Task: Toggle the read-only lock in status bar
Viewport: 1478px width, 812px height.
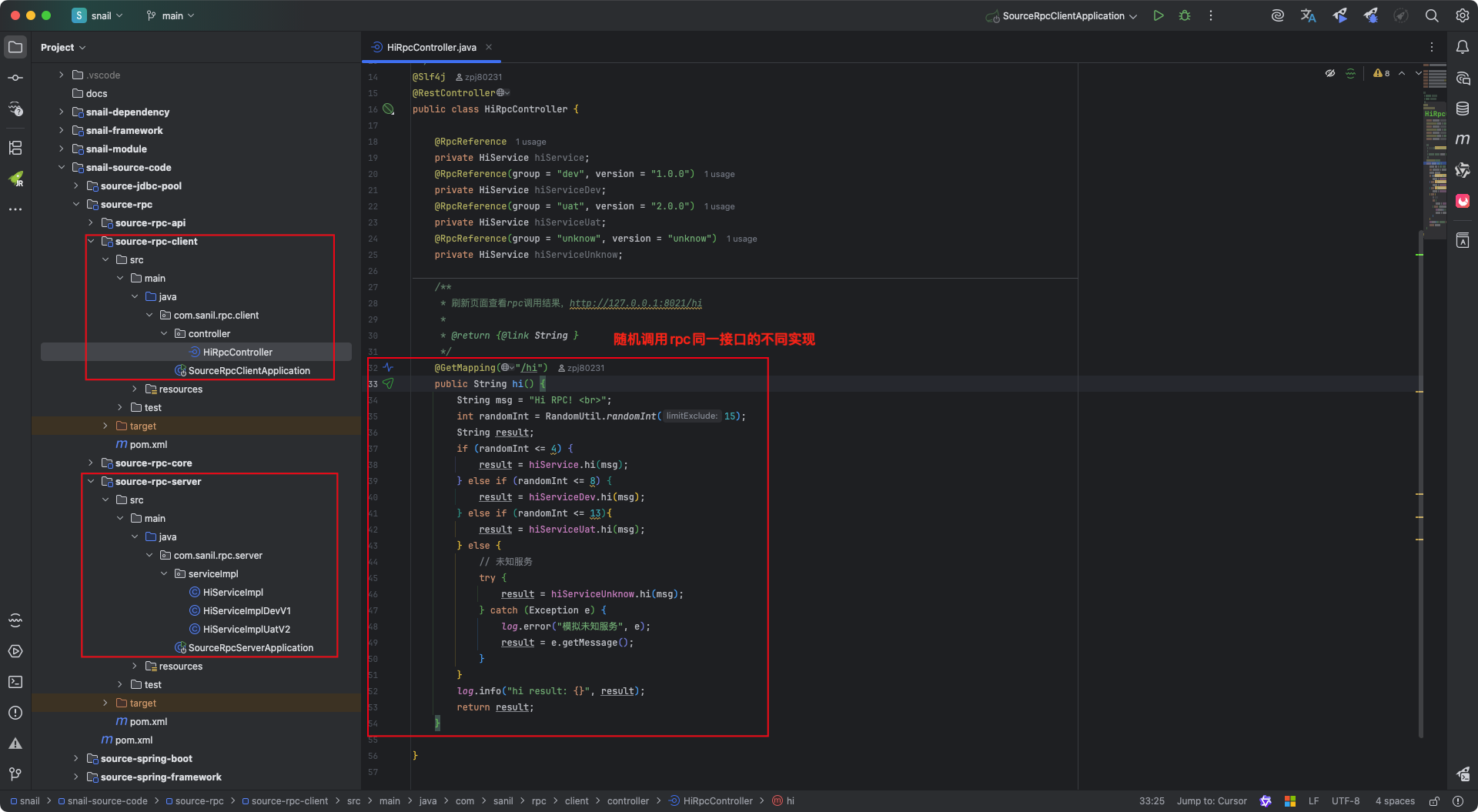Action: (1434, 801)
